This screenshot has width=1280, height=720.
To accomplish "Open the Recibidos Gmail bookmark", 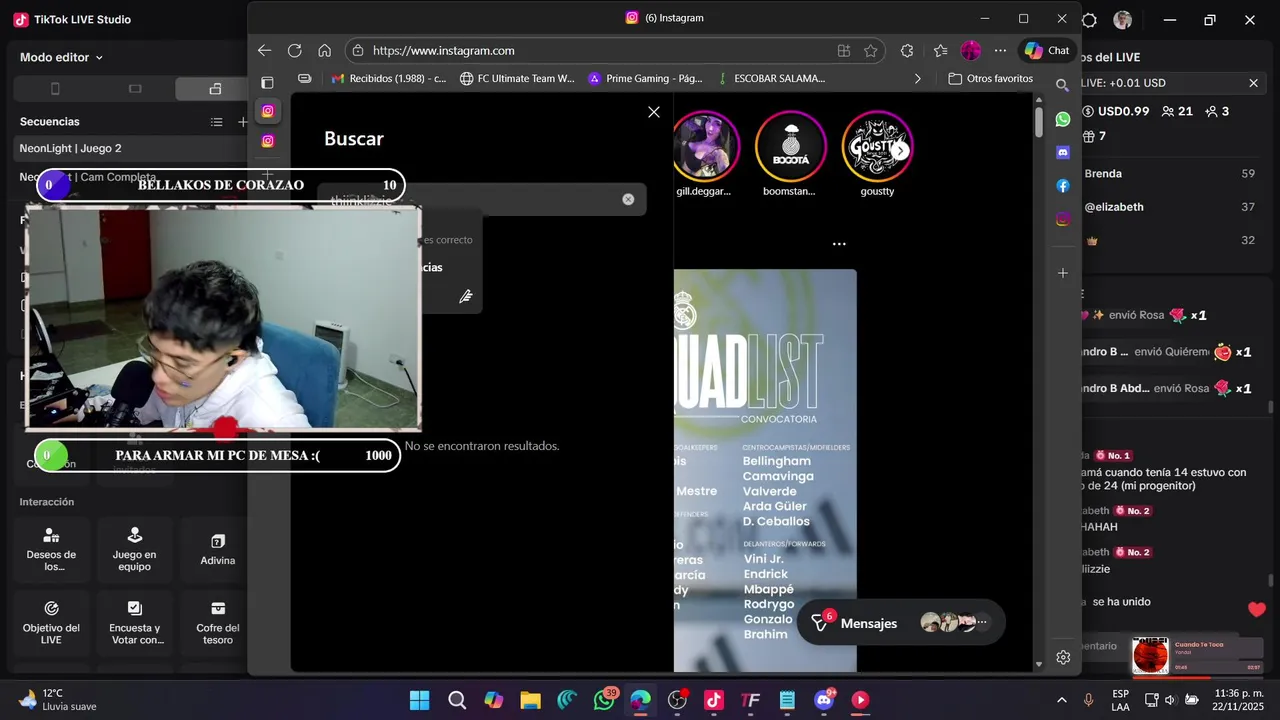I will (x=389, y=78).
